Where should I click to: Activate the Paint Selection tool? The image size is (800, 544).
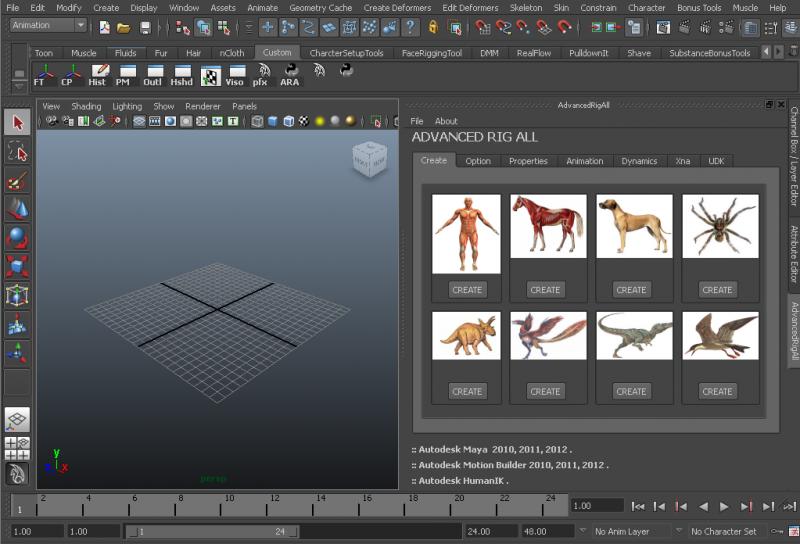(x=17, y=181)
